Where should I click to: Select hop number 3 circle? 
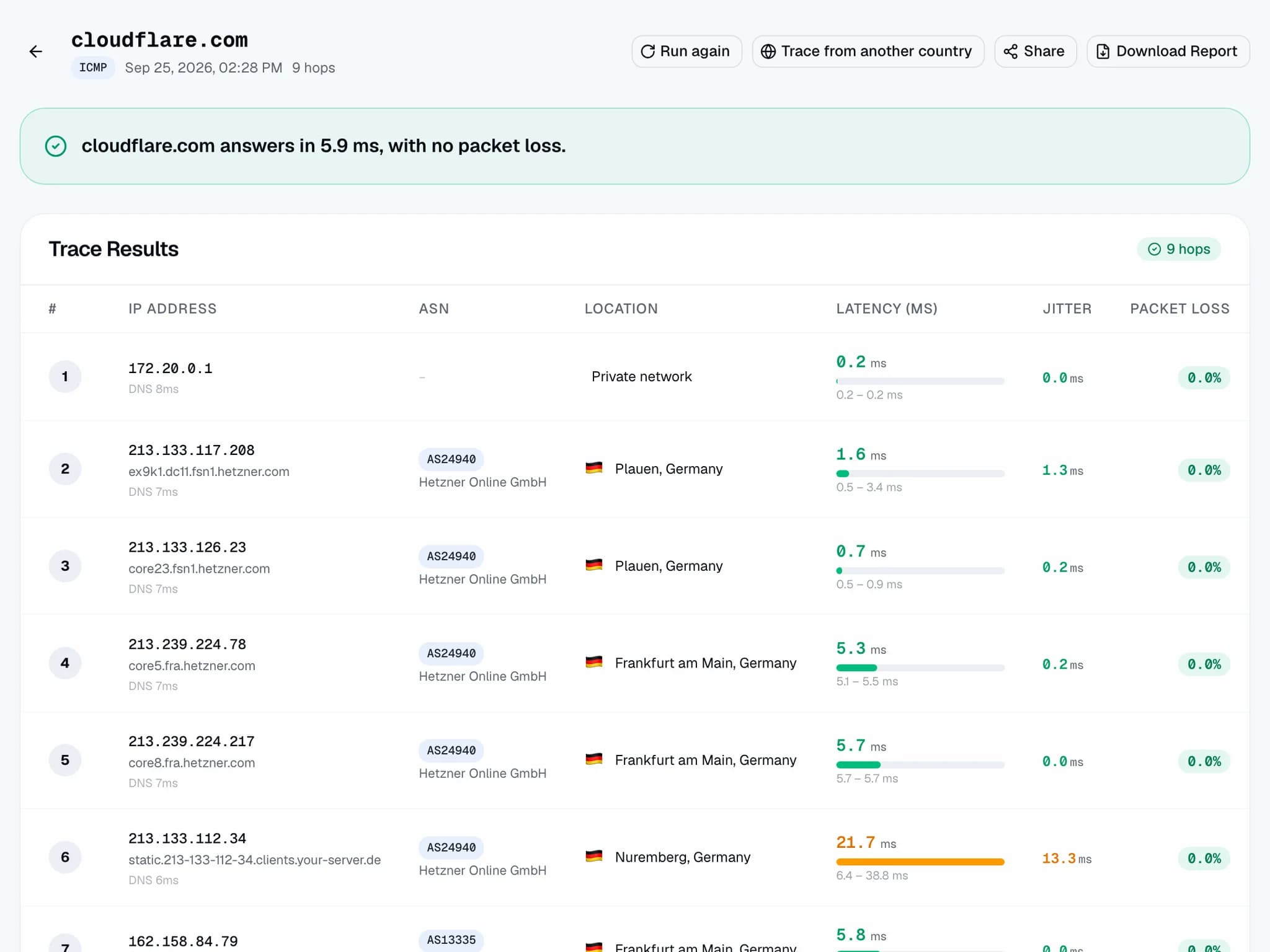[65, 566]
